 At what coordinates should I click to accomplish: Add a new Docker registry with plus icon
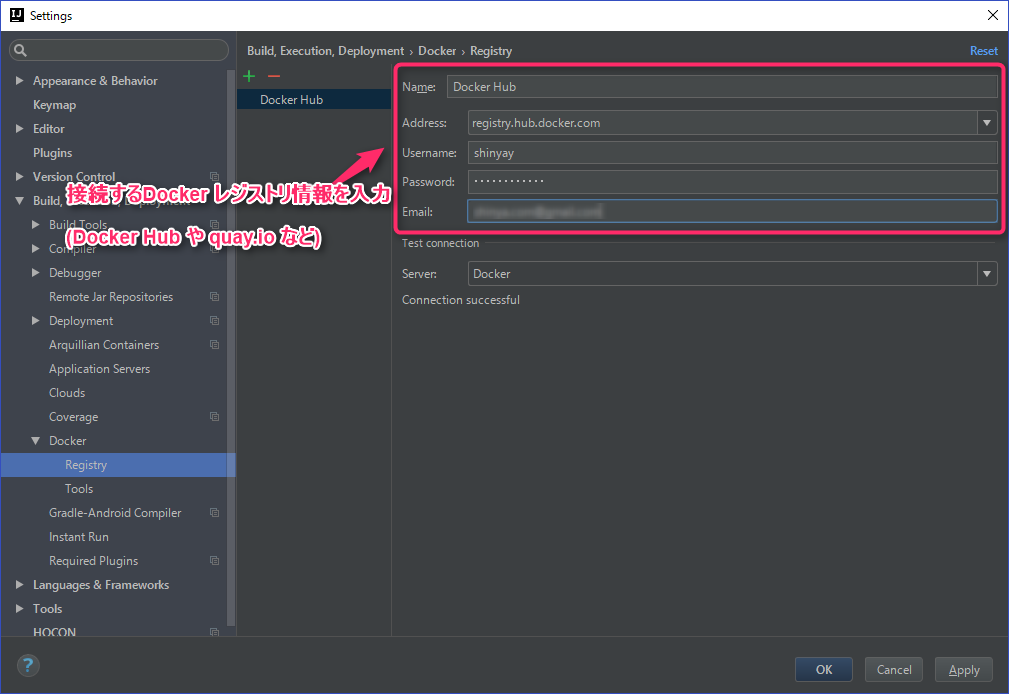point(249,76)
